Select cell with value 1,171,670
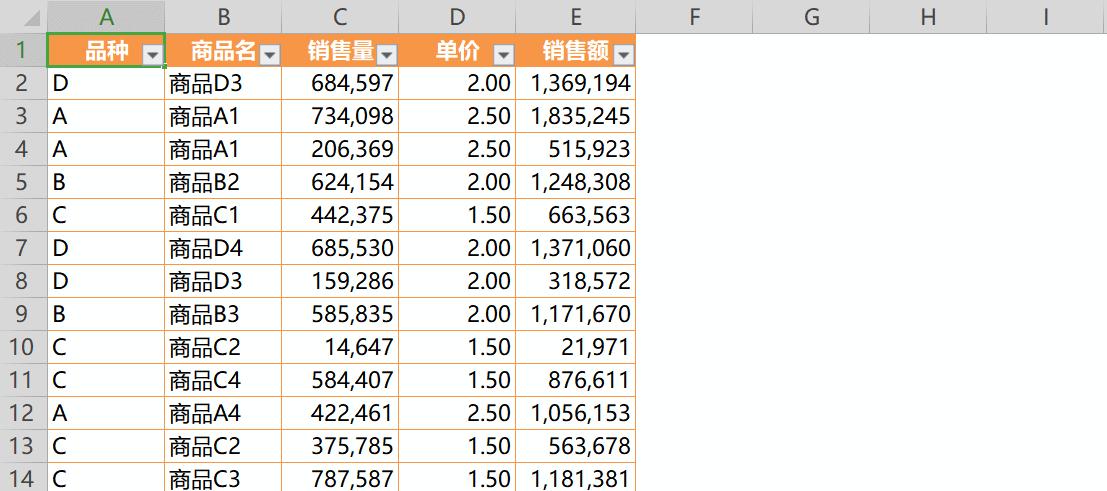The image size is (1107, 491). click(x=575, y=314)
